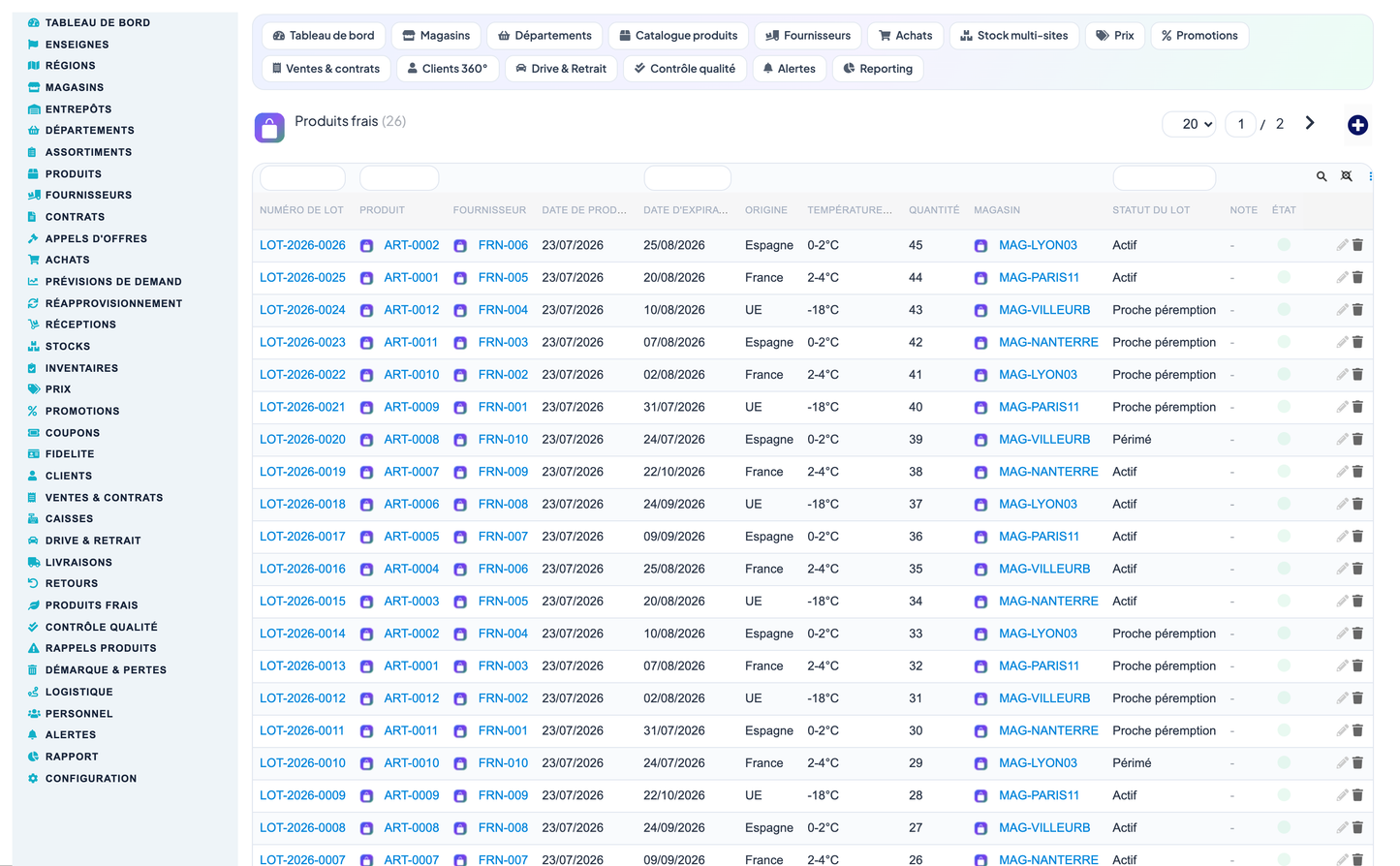Open the Stock multi-sites tab

(x=1013, y=36)
